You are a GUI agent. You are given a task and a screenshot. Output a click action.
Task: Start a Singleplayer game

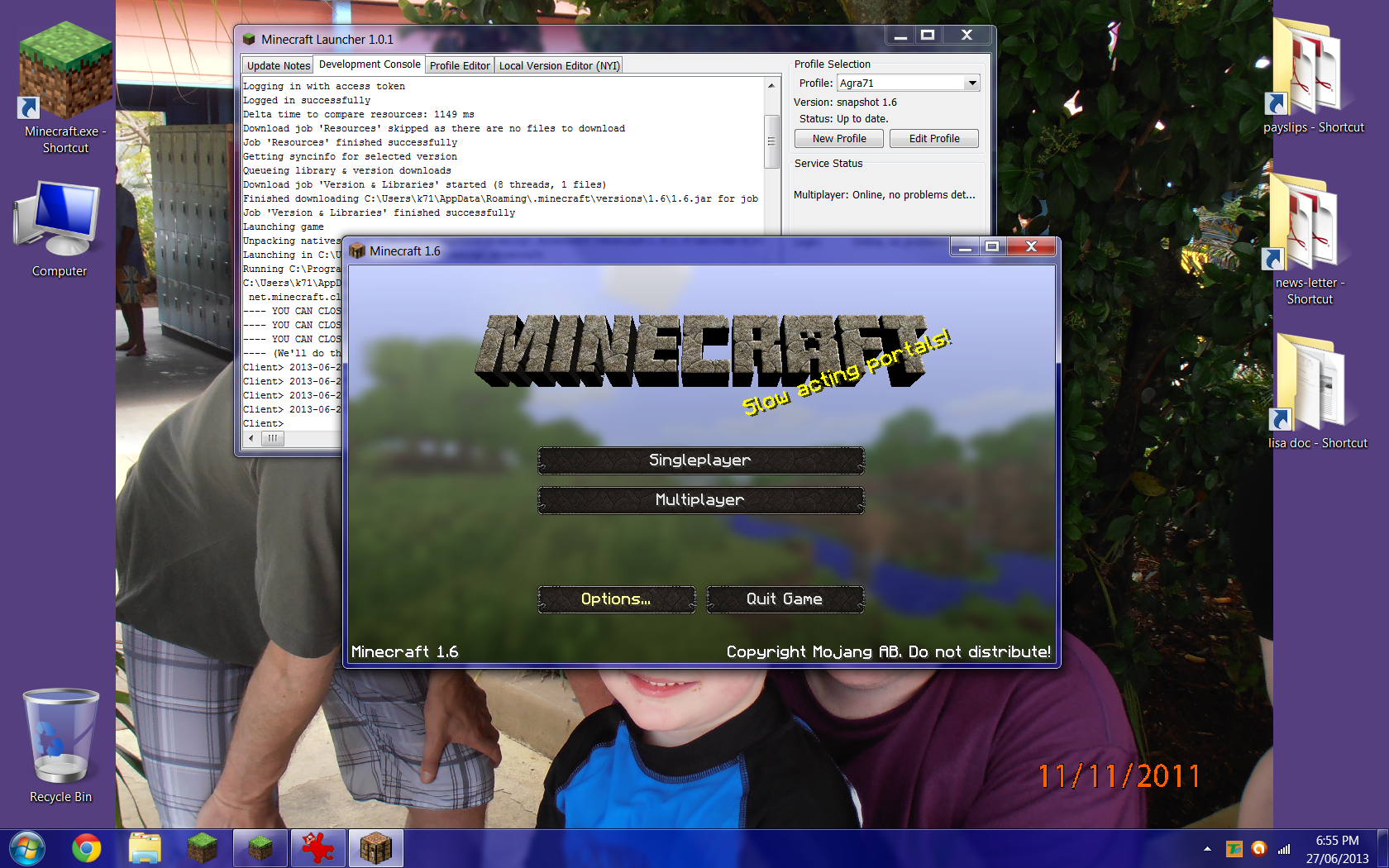point(700,460)
